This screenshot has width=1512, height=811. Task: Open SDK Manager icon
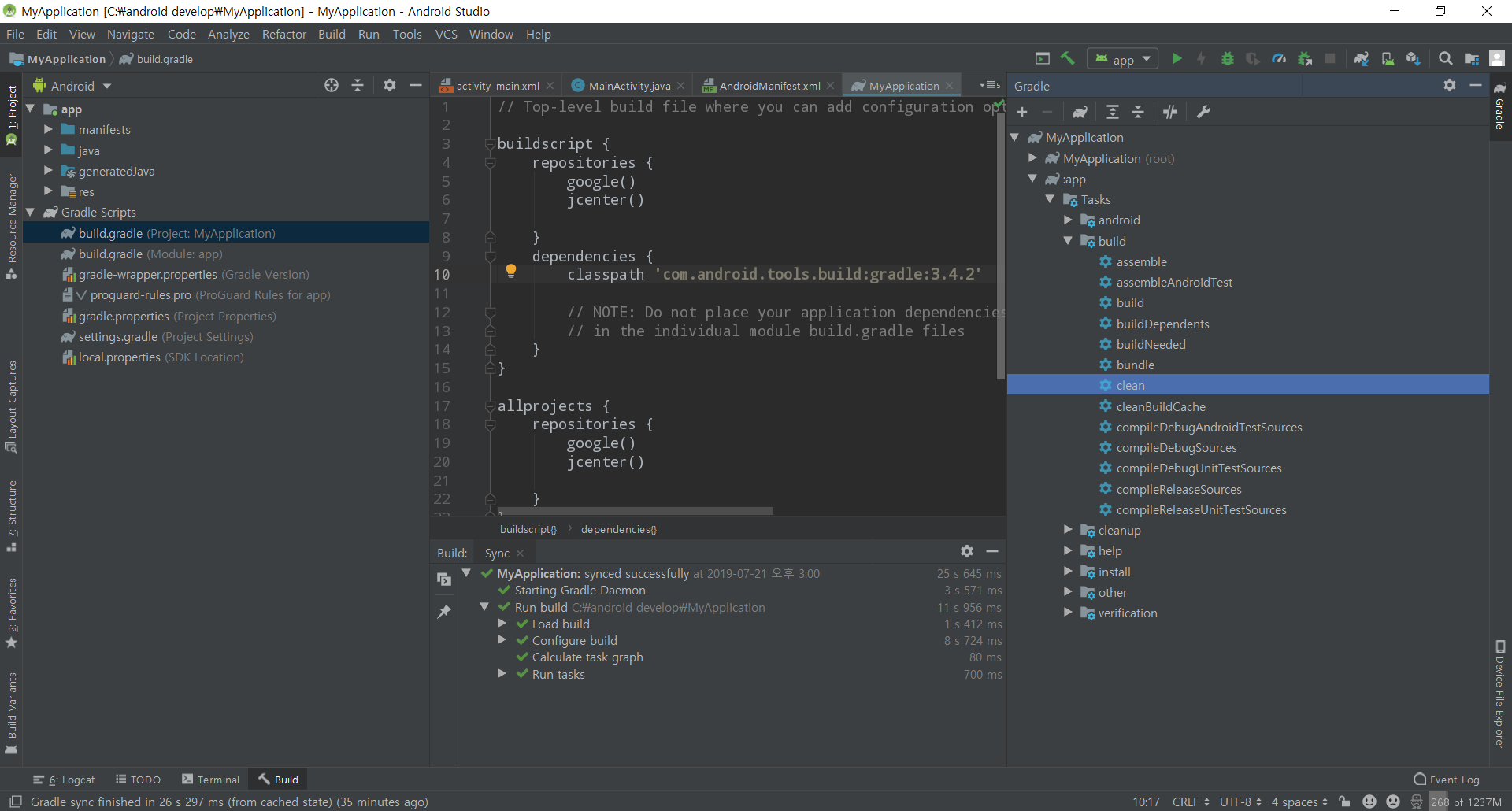coord(1414,58)
